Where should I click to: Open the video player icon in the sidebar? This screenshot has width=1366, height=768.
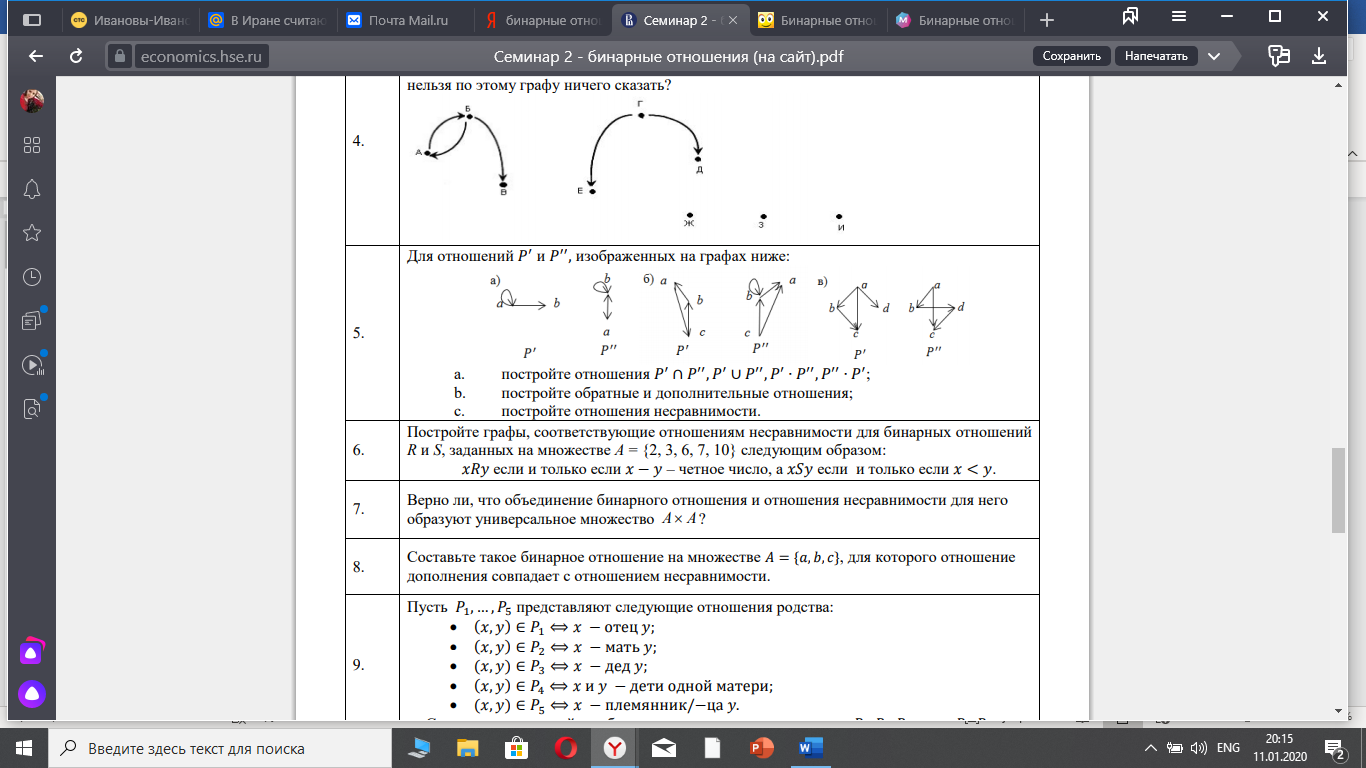pyautogui.click(x=32, y=365)
